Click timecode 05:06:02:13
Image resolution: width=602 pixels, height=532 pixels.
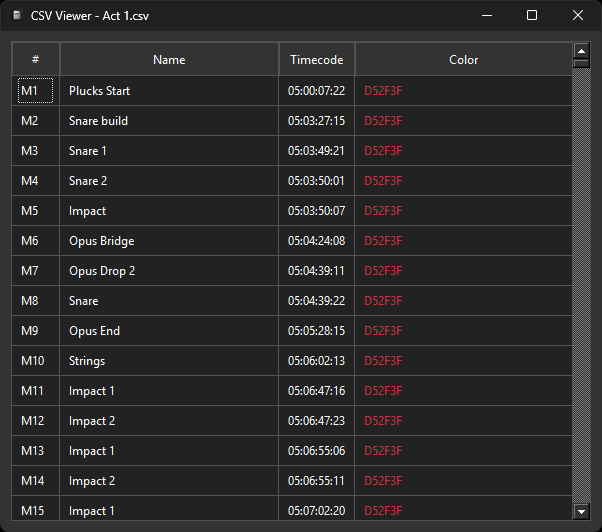pos(317,360)
